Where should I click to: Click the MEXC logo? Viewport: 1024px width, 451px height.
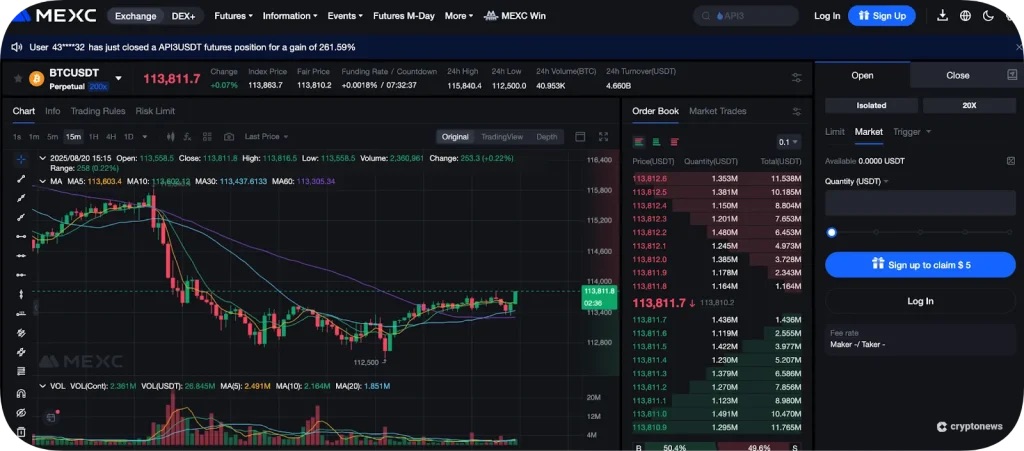click(x=54, y=16)
